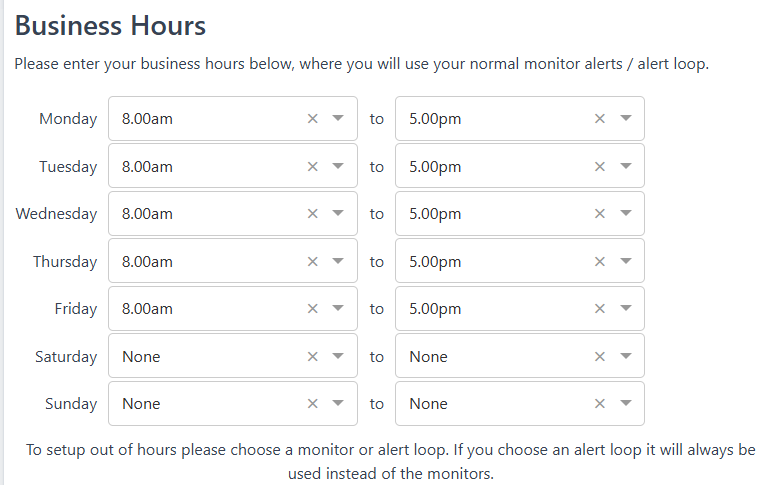The height and width of the screenshot is (485, 775).
Task: Expand Saturday end time dropdown arrow
Action: (626, 356)
